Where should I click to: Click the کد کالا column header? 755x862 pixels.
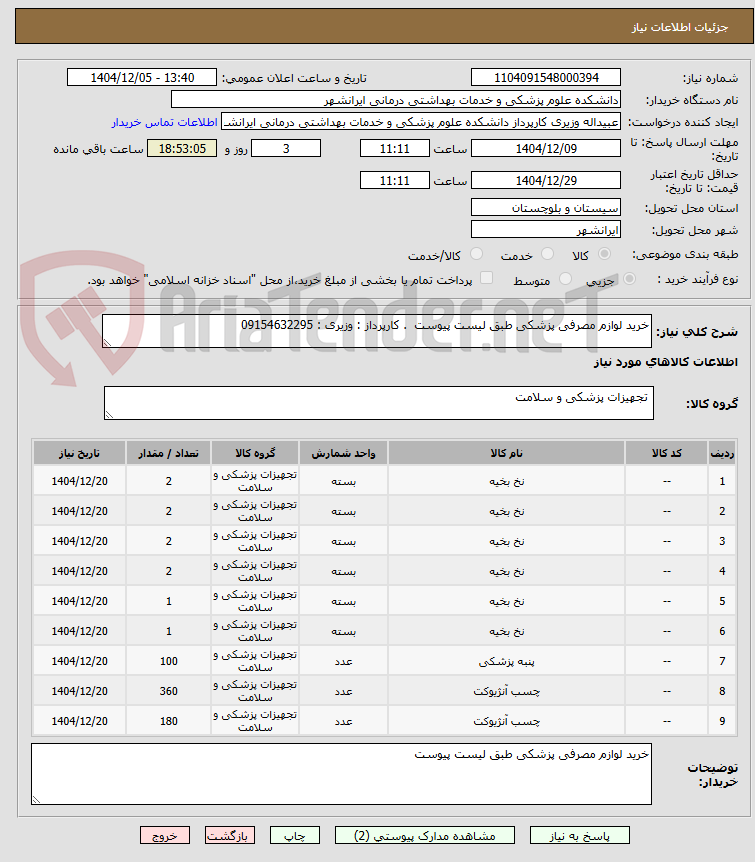[x=666, y=453]
